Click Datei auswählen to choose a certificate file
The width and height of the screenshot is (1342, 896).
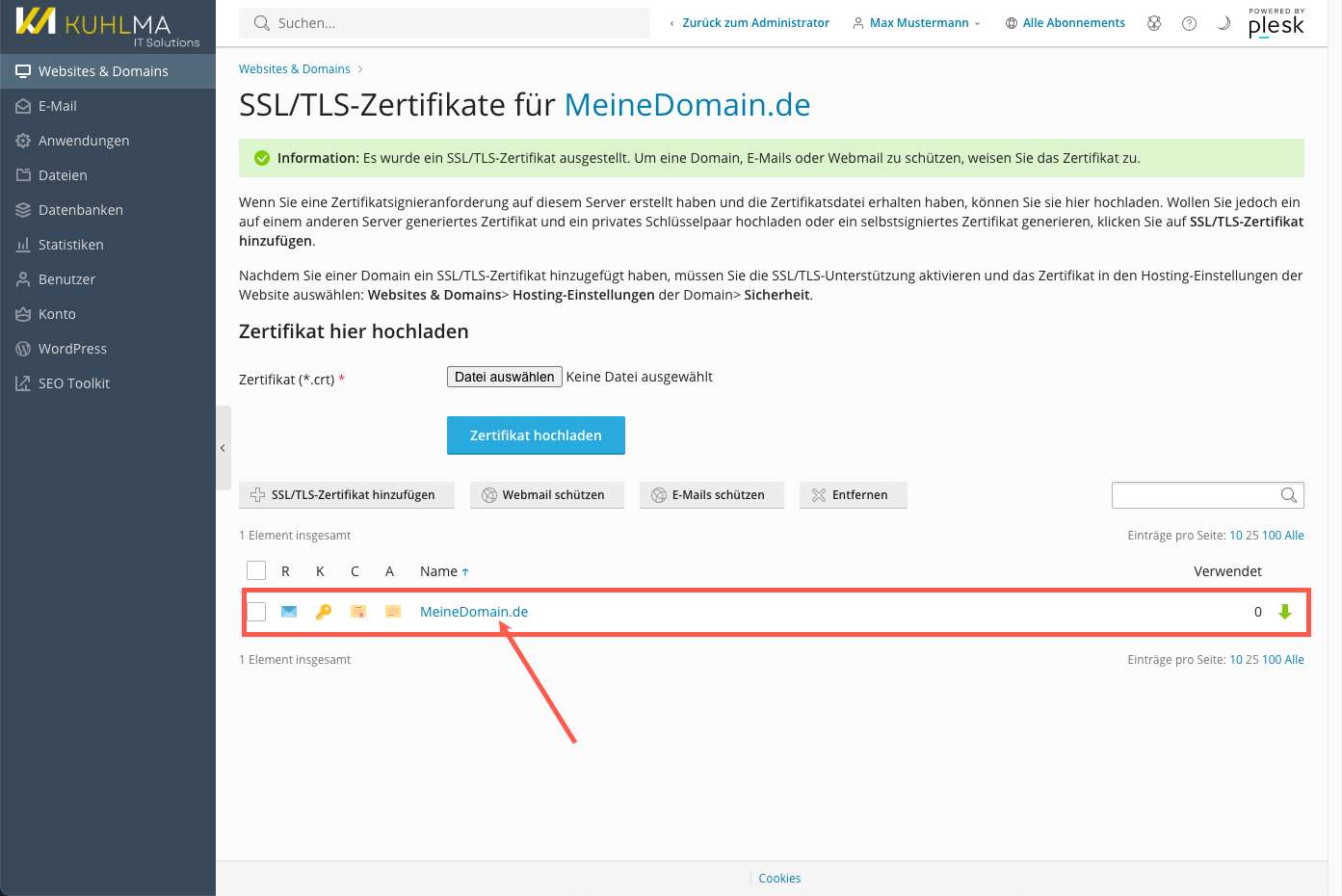coord(504,377)
